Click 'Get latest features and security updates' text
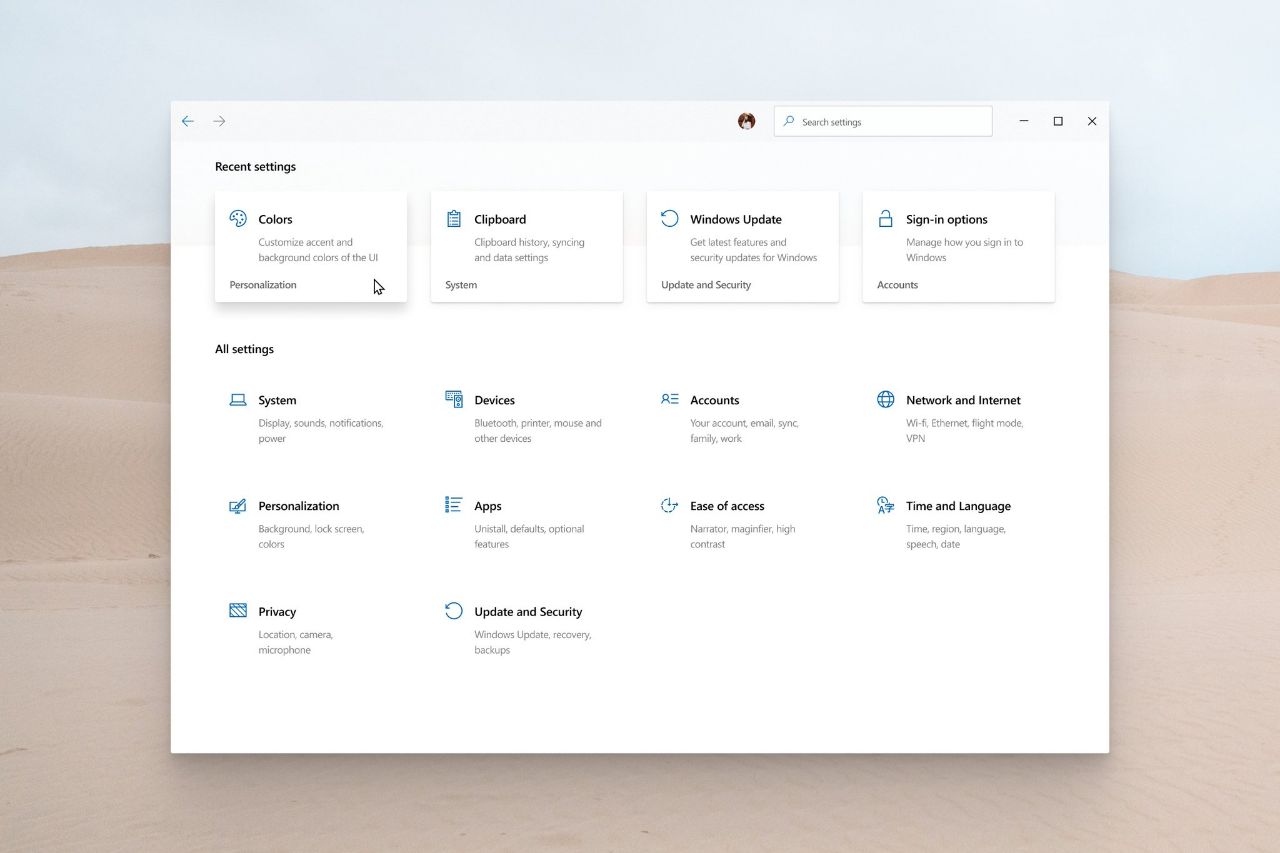 (x=754, y=250)
